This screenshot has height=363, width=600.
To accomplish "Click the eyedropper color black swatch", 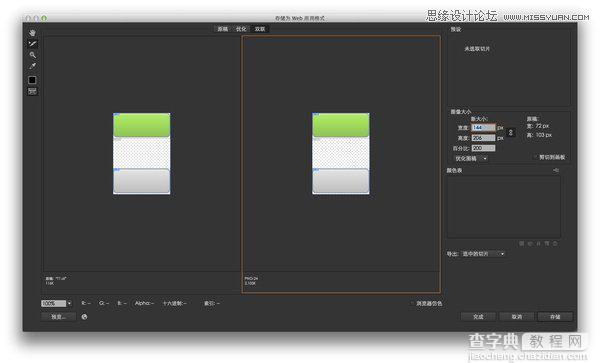I will pyautogui.click(x=32, y=80).
